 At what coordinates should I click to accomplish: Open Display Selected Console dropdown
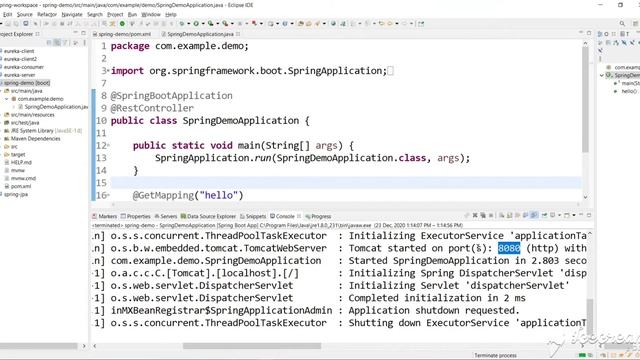point(559,216)
